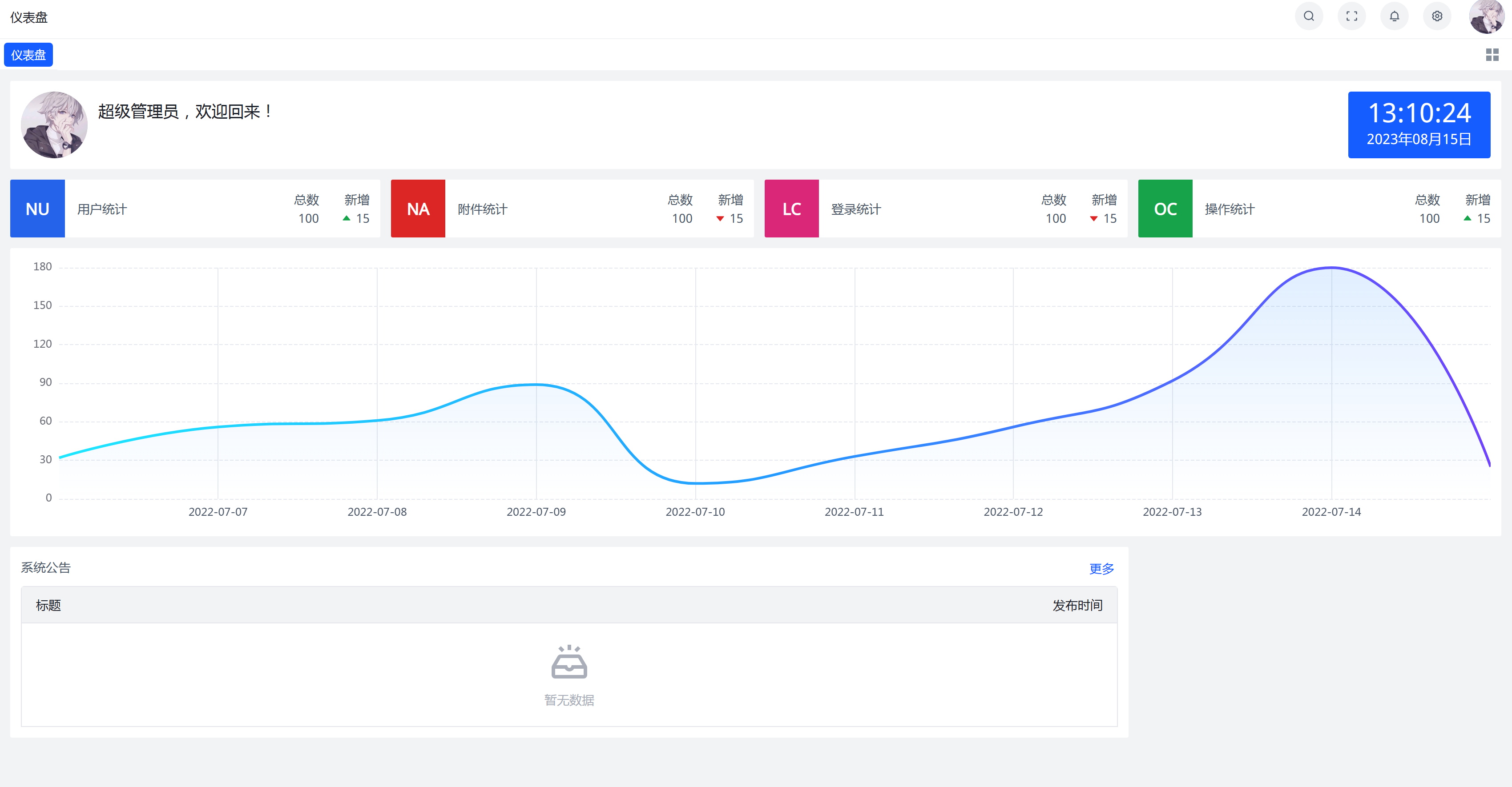Click chart point at 2022-07-09
Viewport: 1512px width, 787px height.
click(x=536, y=385)
